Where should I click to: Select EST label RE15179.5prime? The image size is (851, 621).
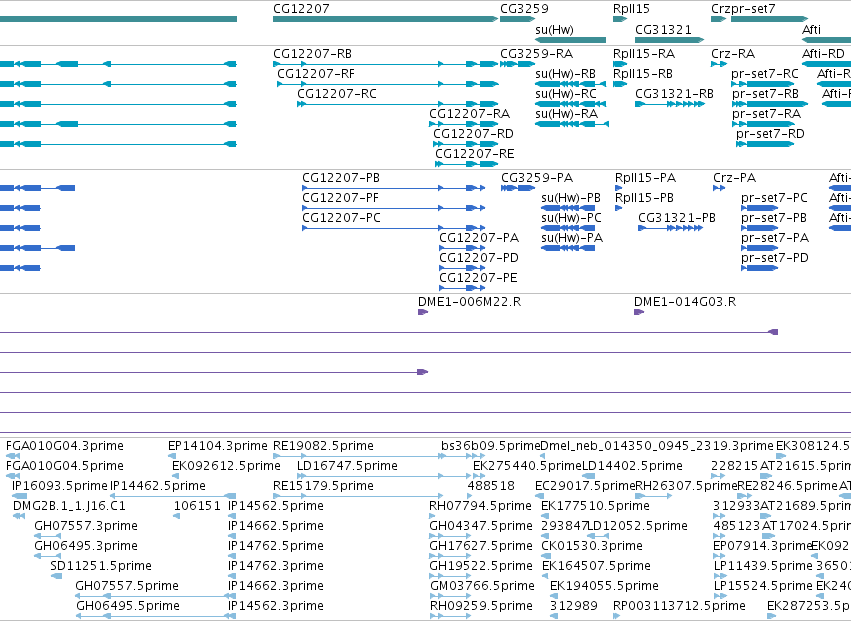[323, 486]
